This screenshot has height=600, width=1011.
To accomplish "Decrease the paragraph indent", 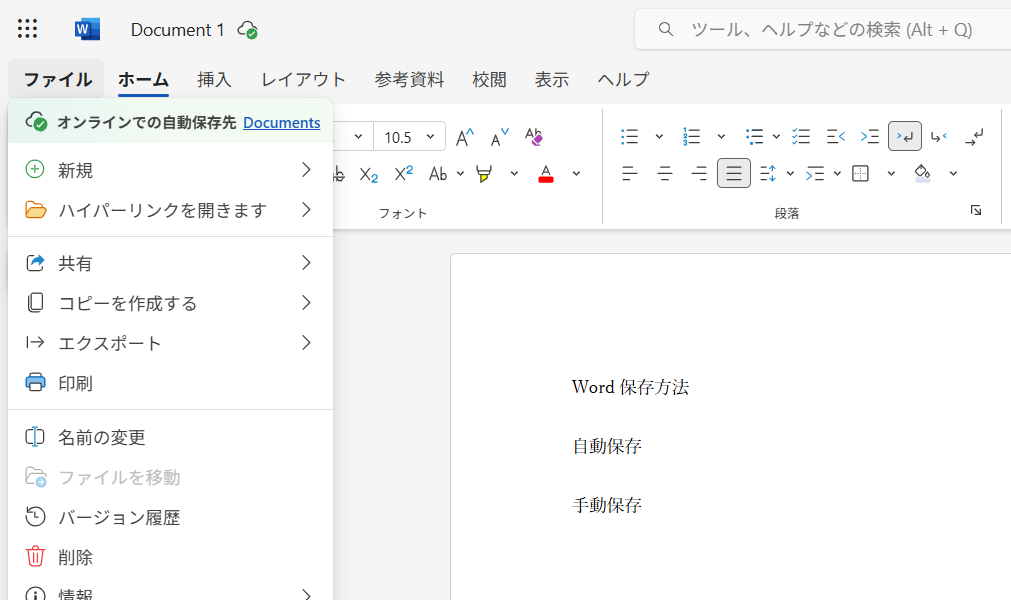I will [x=836, y=137].
